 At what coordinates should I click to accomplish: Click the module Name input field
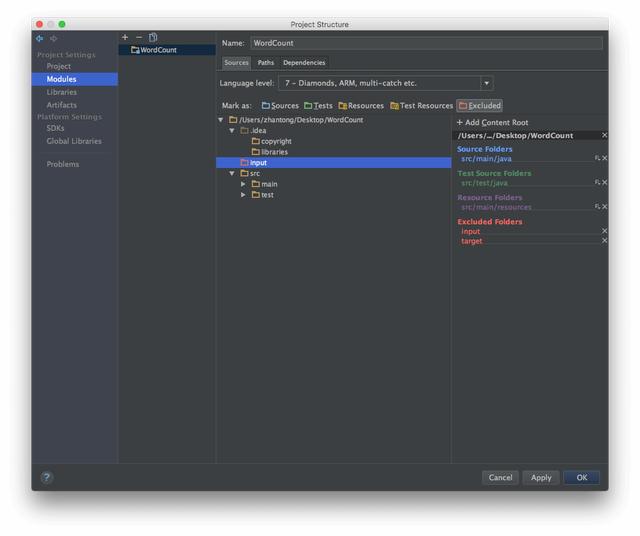pos(426,43)
